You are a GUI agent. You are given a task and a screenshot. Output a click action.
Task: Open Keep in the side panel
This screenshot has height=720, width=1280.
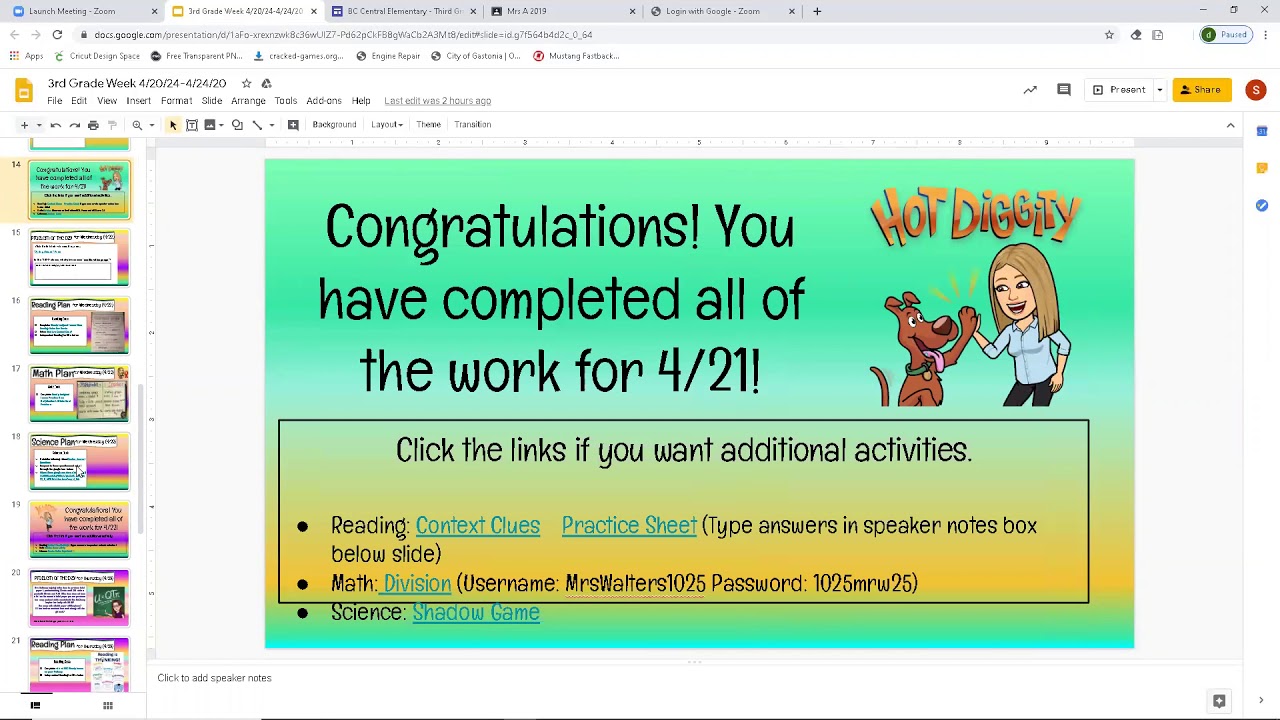[x=1262, y=168]
